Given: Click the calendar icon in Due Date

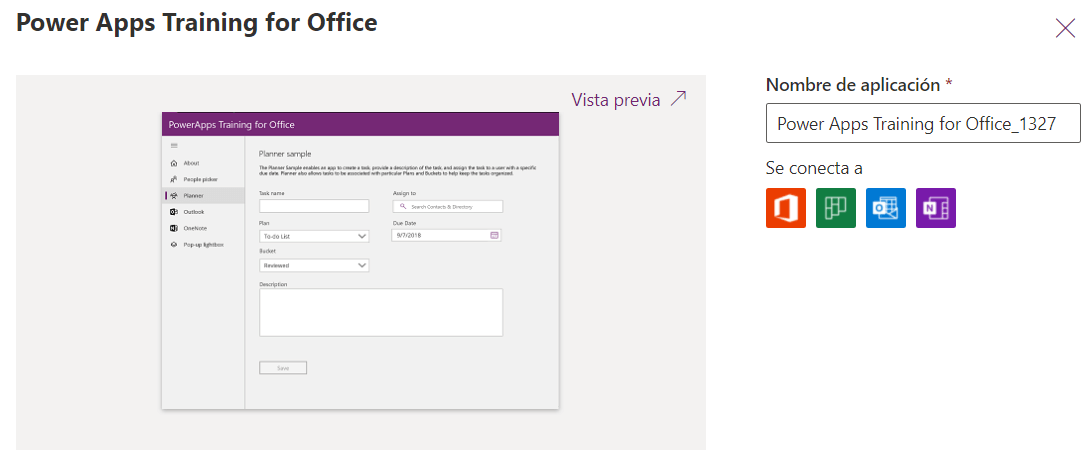Looking at the screenshot, I should (494, 235).
